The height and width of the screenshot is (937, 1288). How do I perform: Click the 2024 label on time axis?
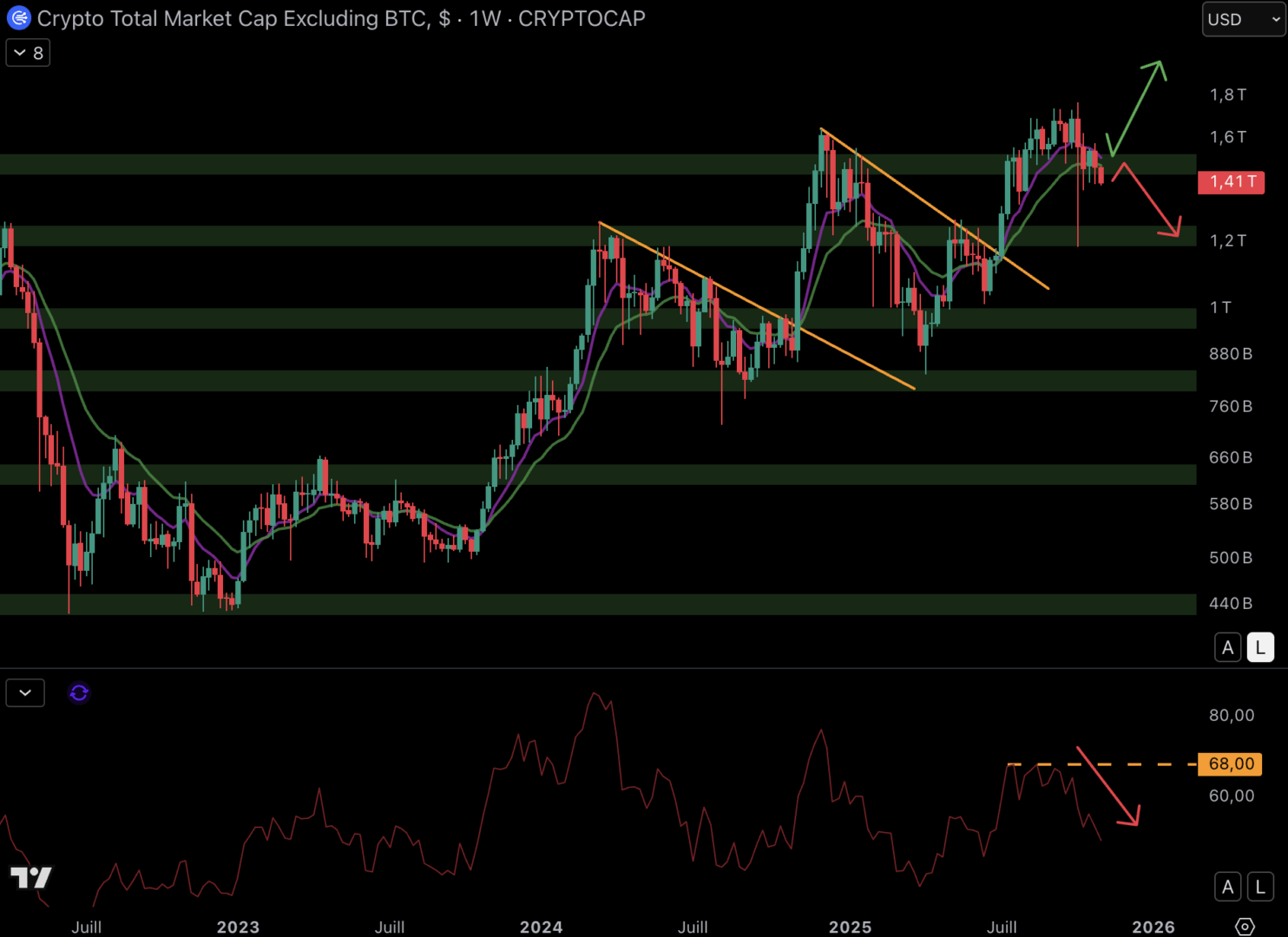pos(541,927)
